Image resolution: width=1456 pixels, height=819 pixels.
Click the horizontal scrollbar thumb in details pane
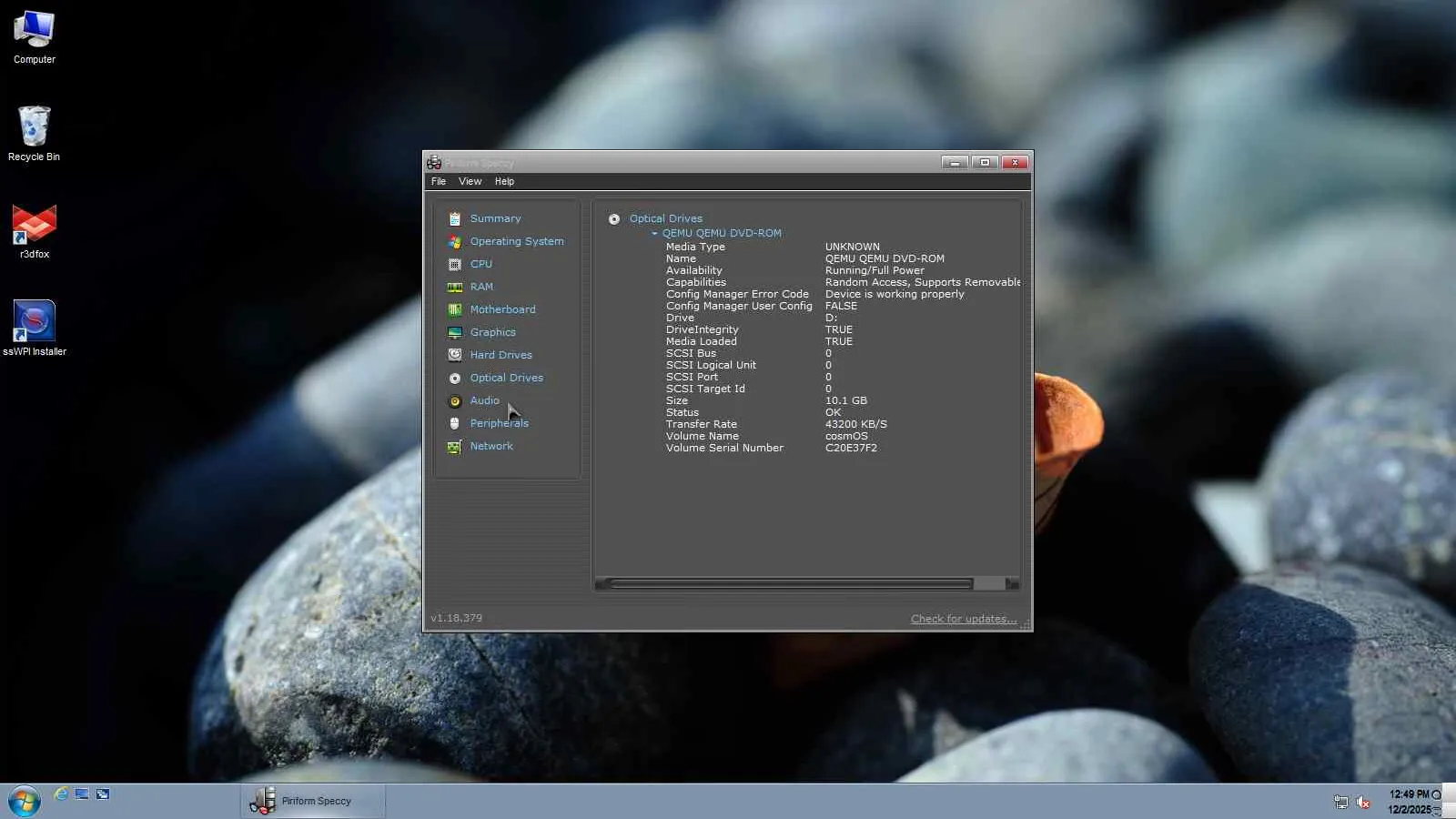(x=792, y=583)
